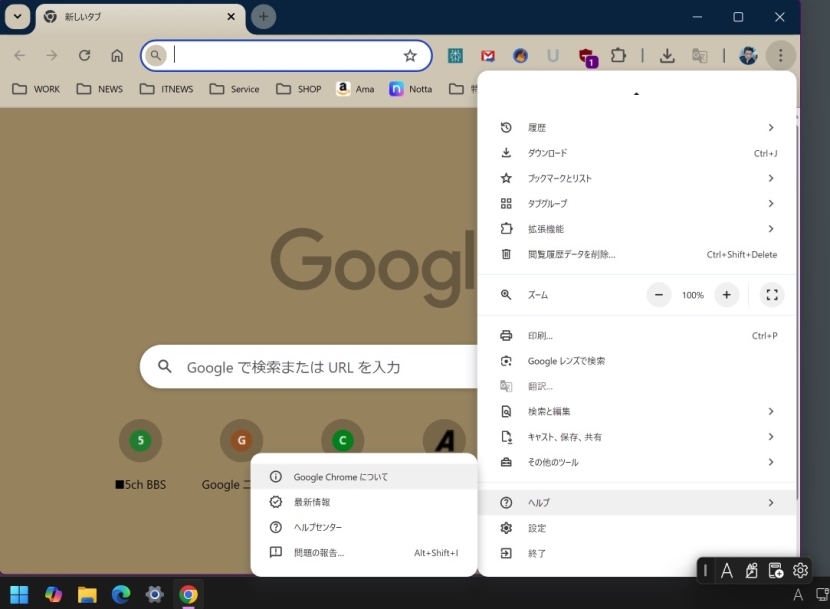The height and width of the screenshot is (609, 830).
Task: Open the black A shortcut tile
Action: click(x=444, y=441)
